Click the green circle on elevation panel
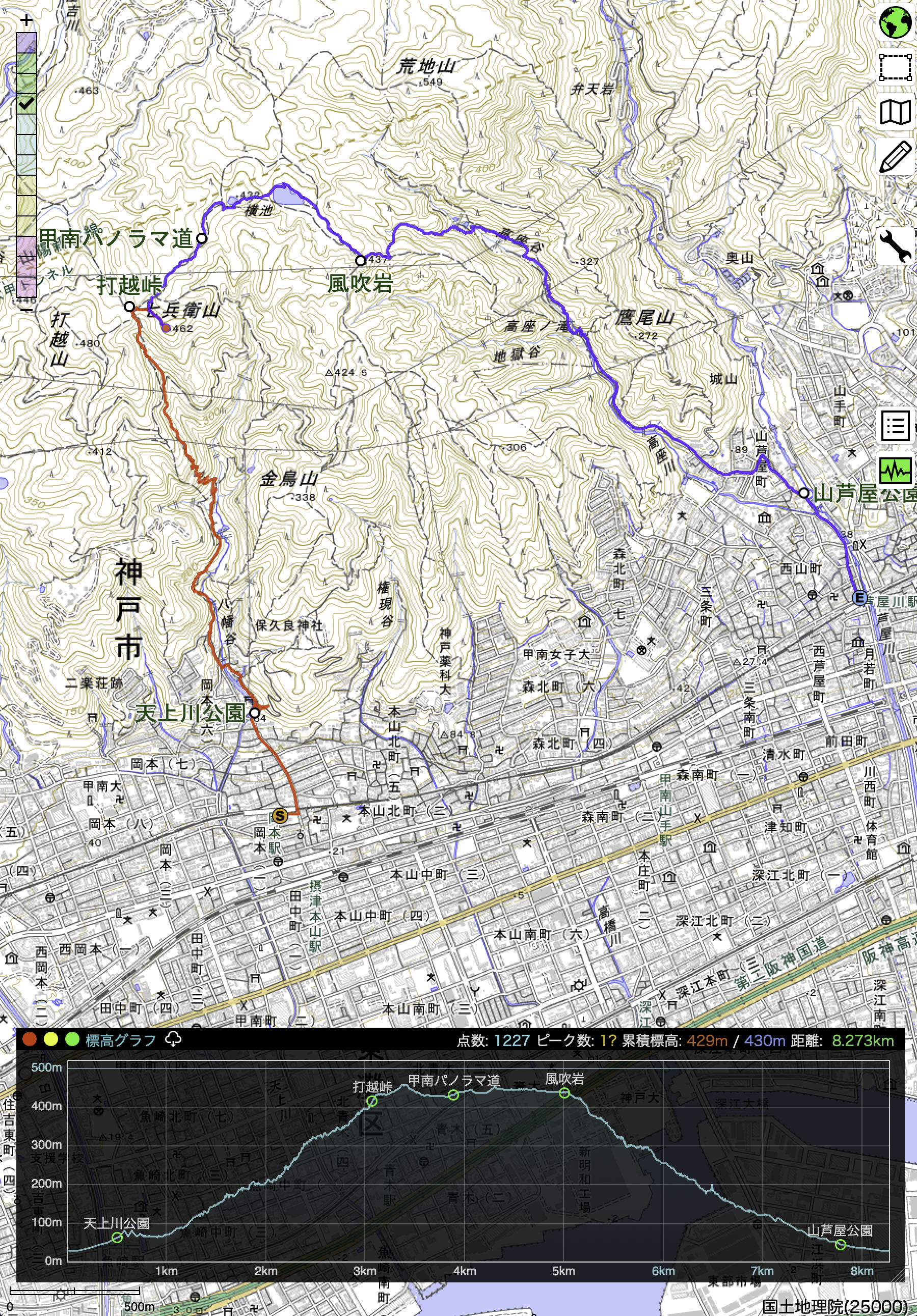Screen dimensions: 917x1316 72,1039
